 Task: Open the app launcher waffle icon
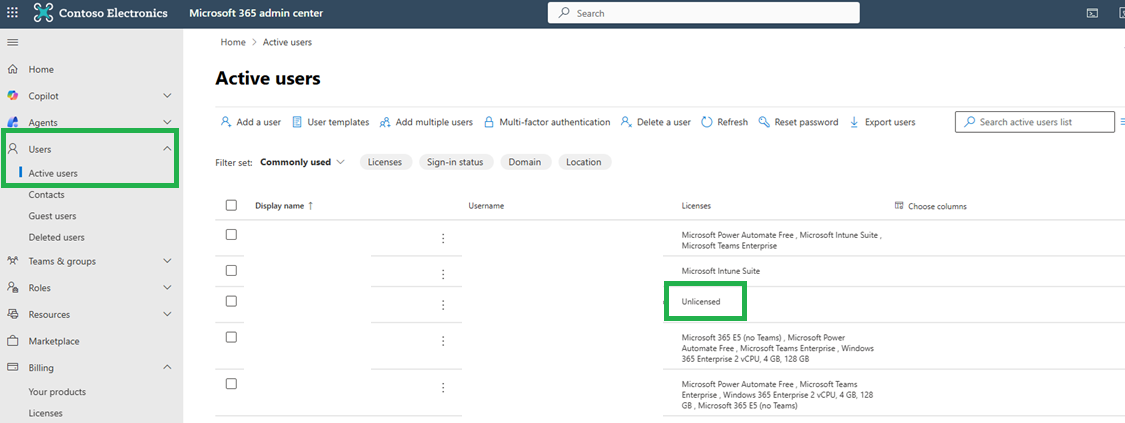(x=12, y=13)
